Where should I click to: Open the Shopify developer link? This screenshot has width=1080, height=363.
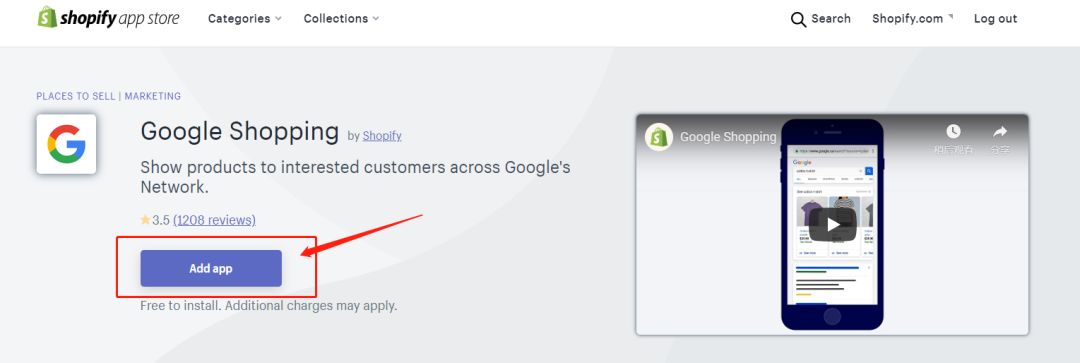pos(382,136)
